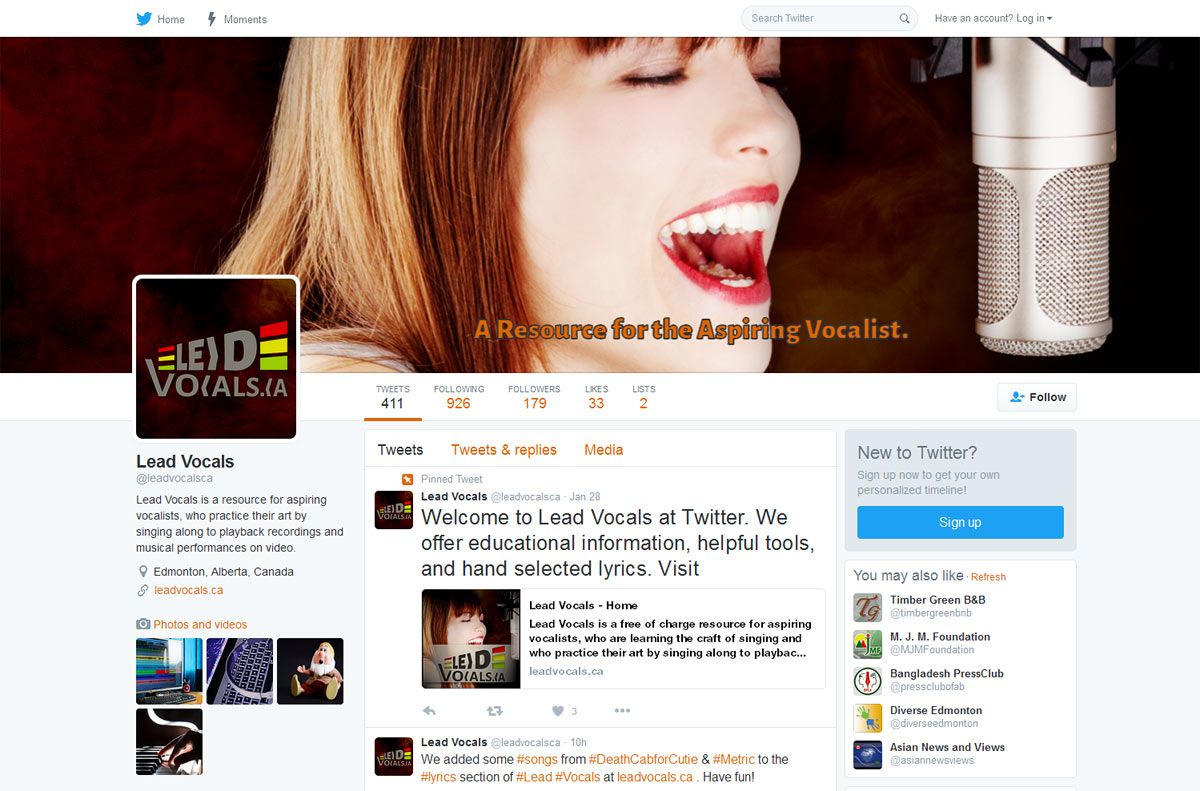Click avatar on the 10h tweet

393,756
